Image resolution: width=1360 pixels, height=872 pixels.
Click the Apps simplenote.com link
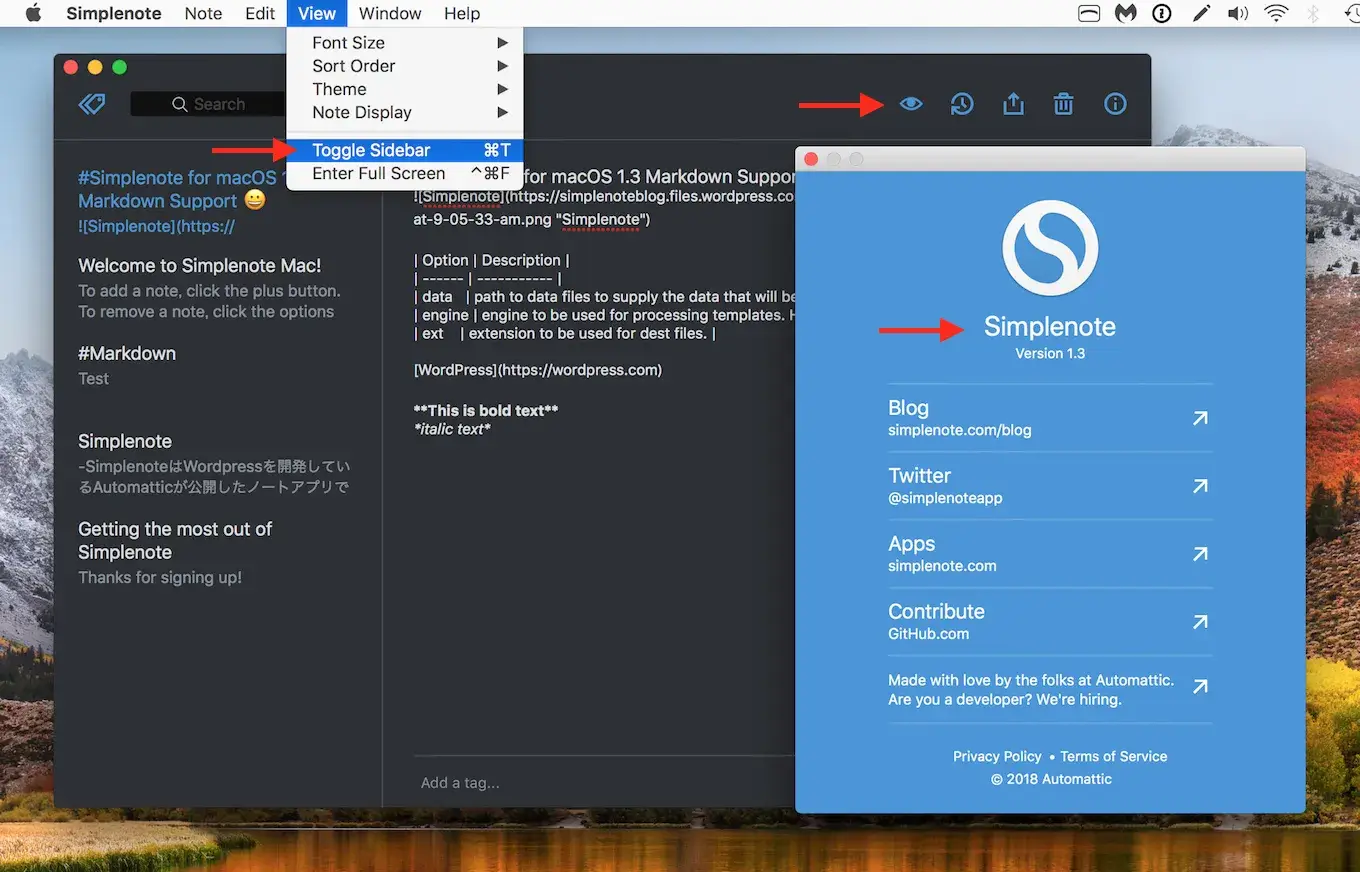click(942, 565)
